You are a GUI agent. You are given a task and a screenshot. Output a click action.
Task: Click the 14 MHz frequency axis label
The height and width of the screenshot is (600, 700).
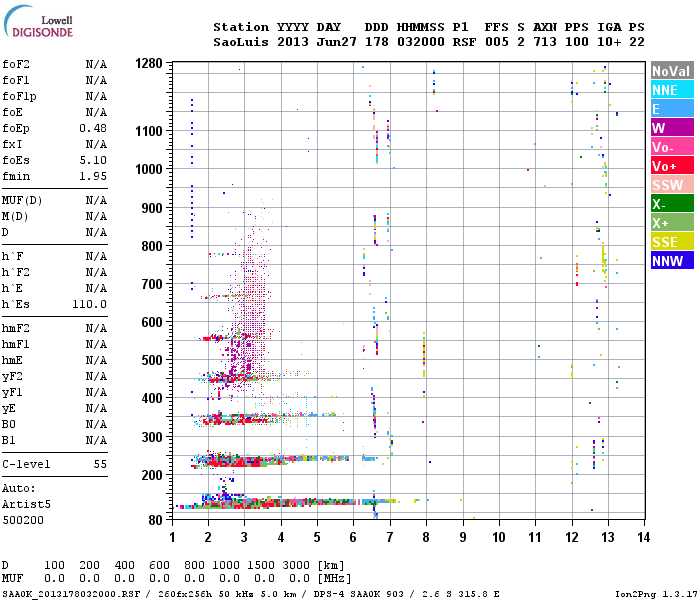(x=643, y=537)
